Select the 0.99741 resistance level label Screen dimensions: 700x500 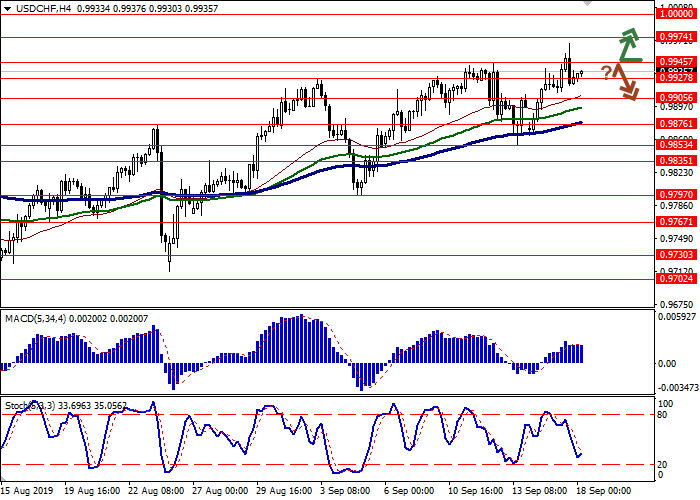pos(676,36)
